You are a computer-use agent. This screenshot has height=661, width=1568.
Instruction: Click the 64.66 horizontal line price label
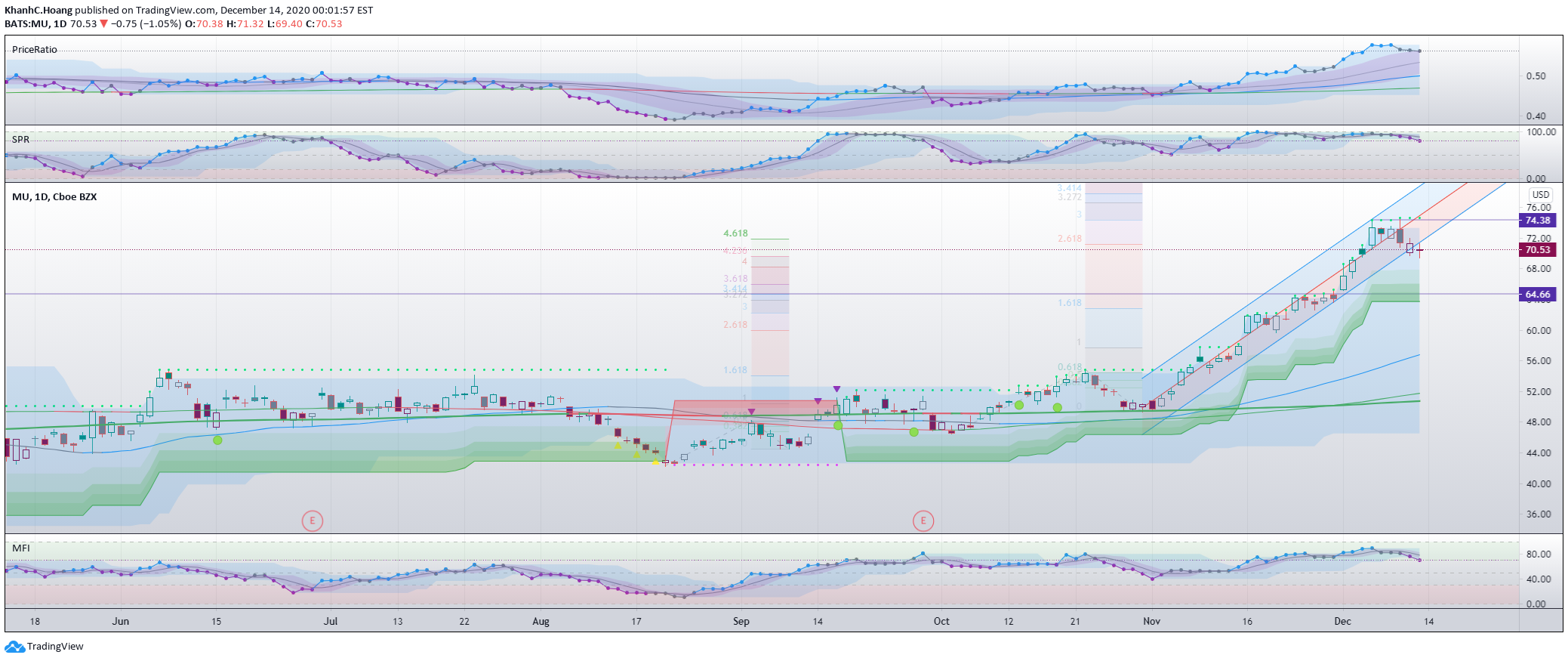(x=1537, y=295)
